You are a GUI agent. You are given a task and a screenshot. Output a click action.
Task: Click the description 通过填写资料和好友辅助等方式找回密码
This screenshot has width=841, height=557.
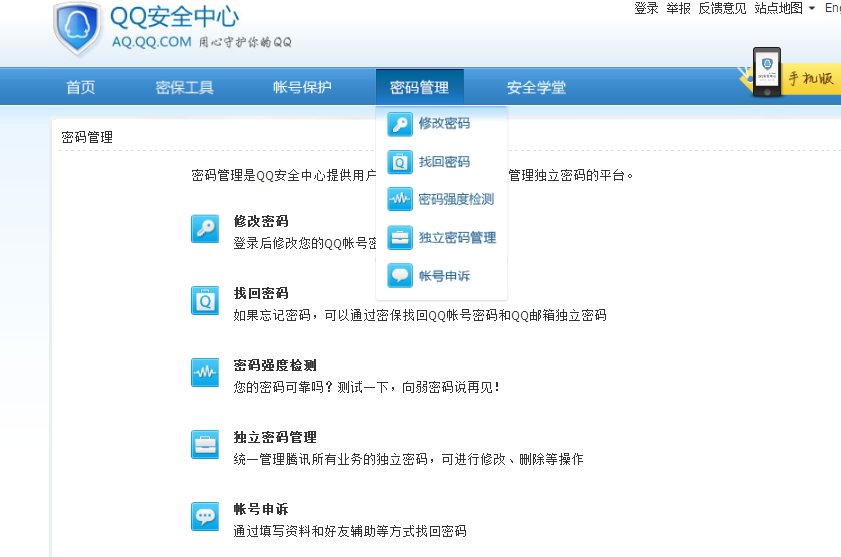(x=350, y=531)
